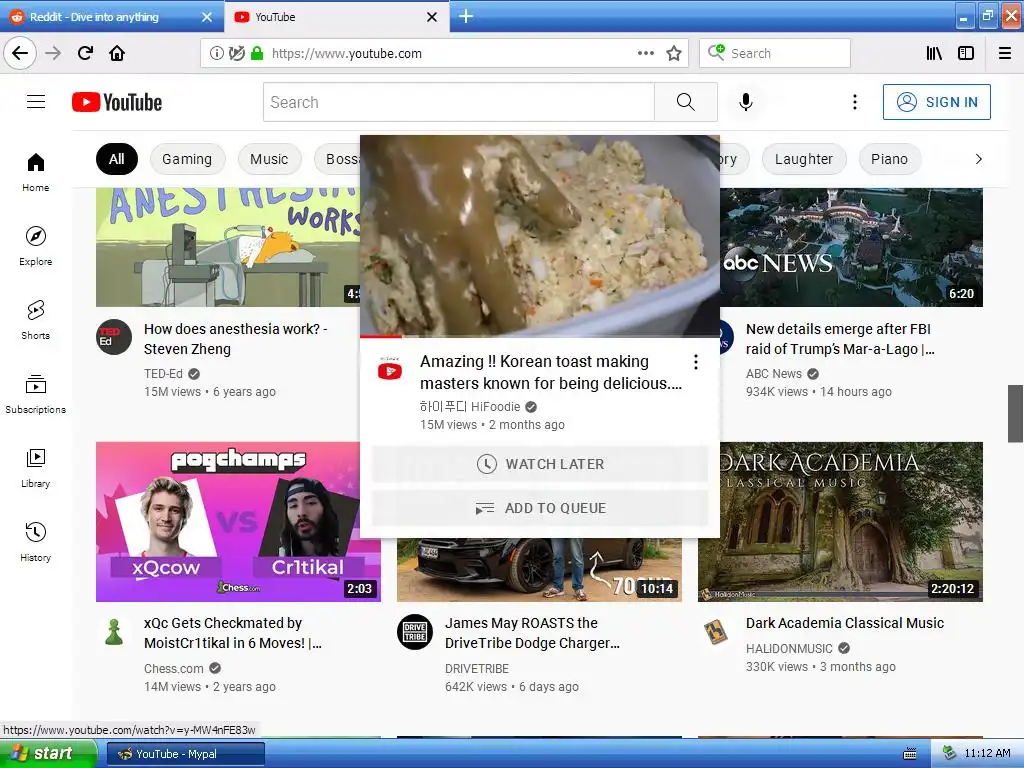
Task: Filter videos by Piano chip
Action: [889, 159]
